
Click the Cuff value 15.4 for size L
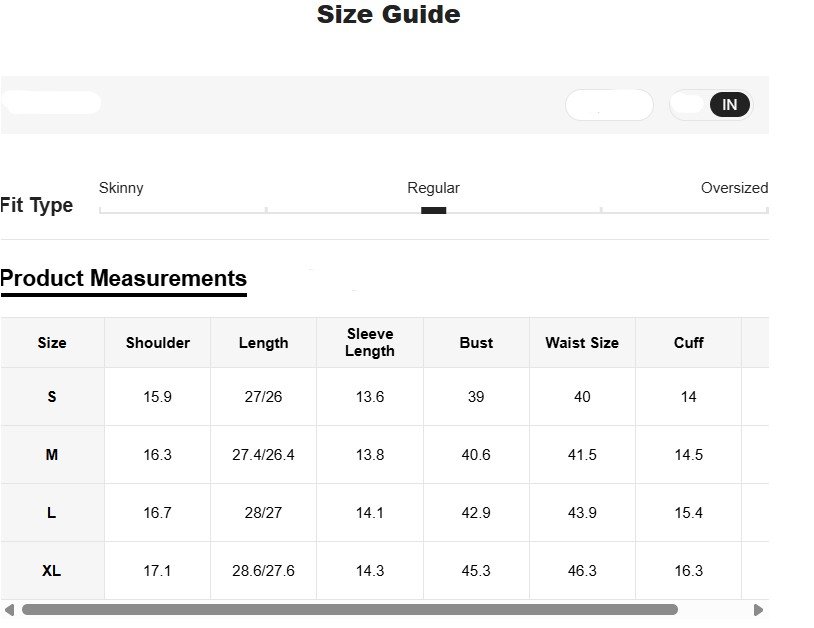(x=688, y=513)
